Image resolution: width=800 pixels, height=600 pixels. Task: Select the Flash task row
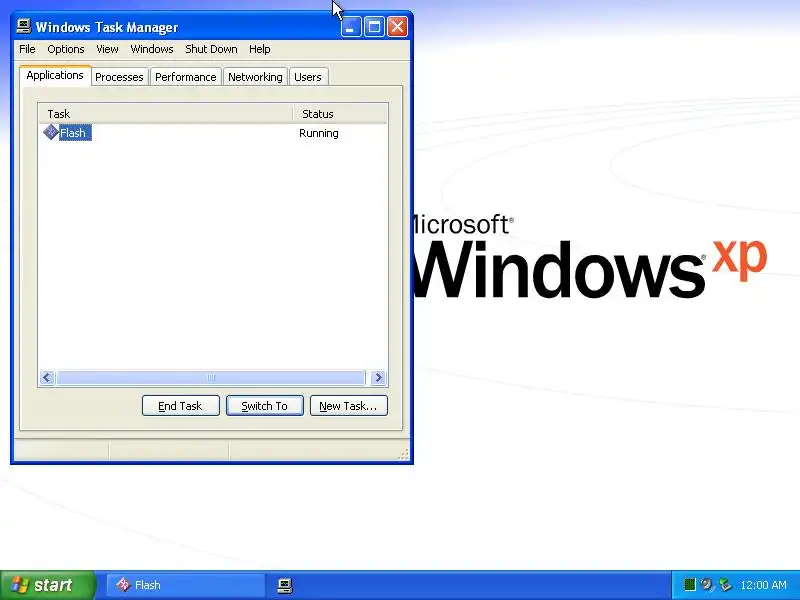[213, 133]
